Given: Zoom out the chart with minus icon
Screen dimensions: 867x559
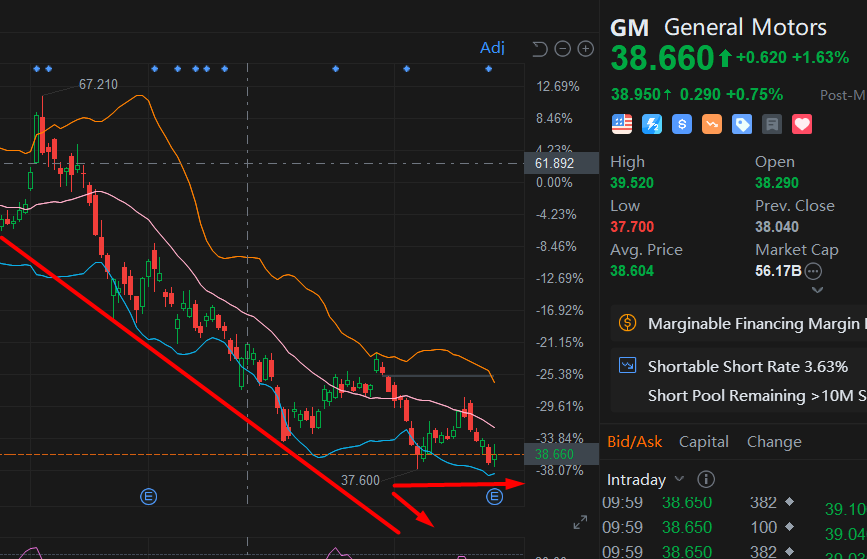Looking at the screenshot, I should point(562,49).
